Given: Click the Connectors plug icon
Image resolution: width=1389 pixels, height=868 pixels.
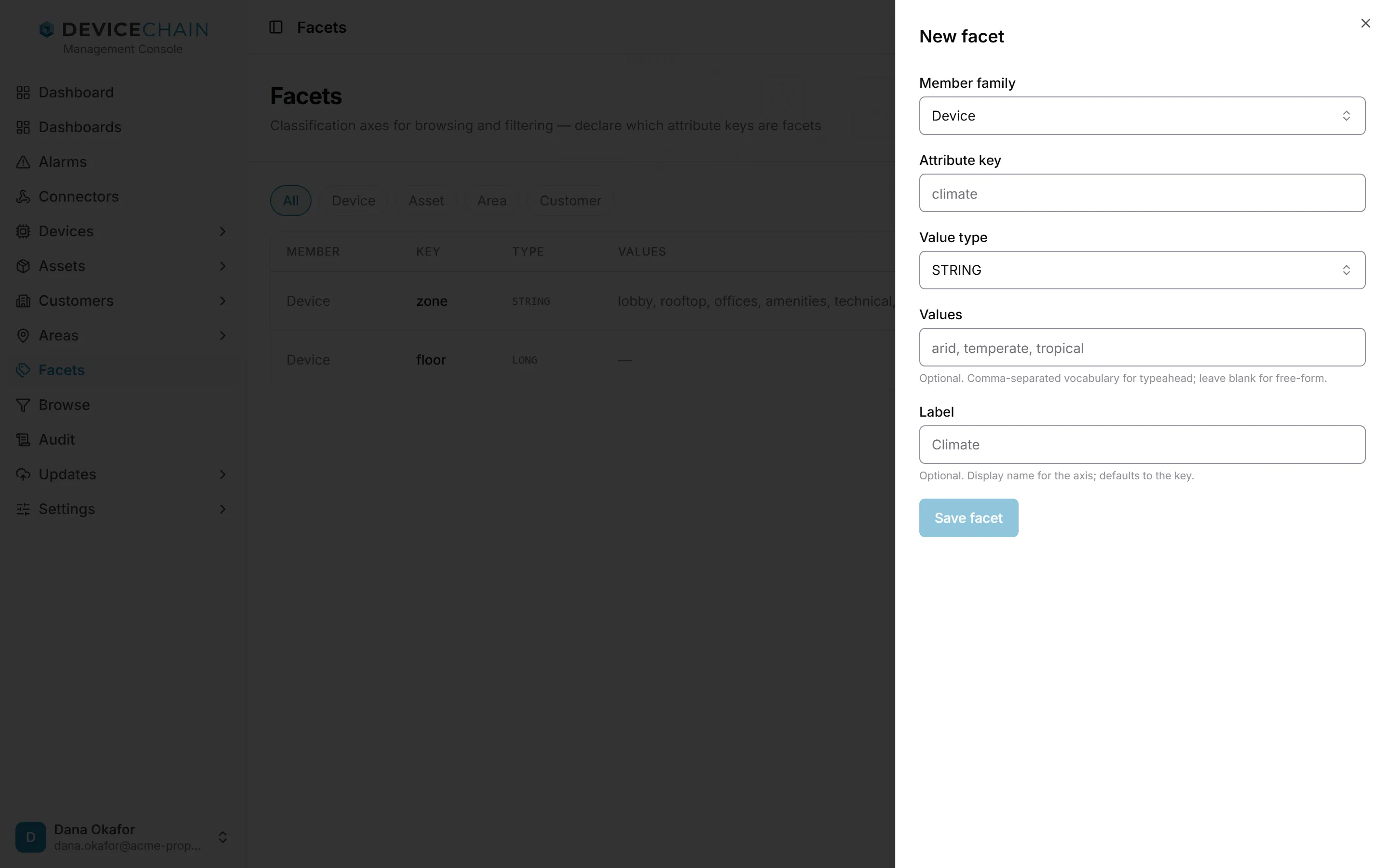Looking at the screenshot, I should [x=23, y=197].
